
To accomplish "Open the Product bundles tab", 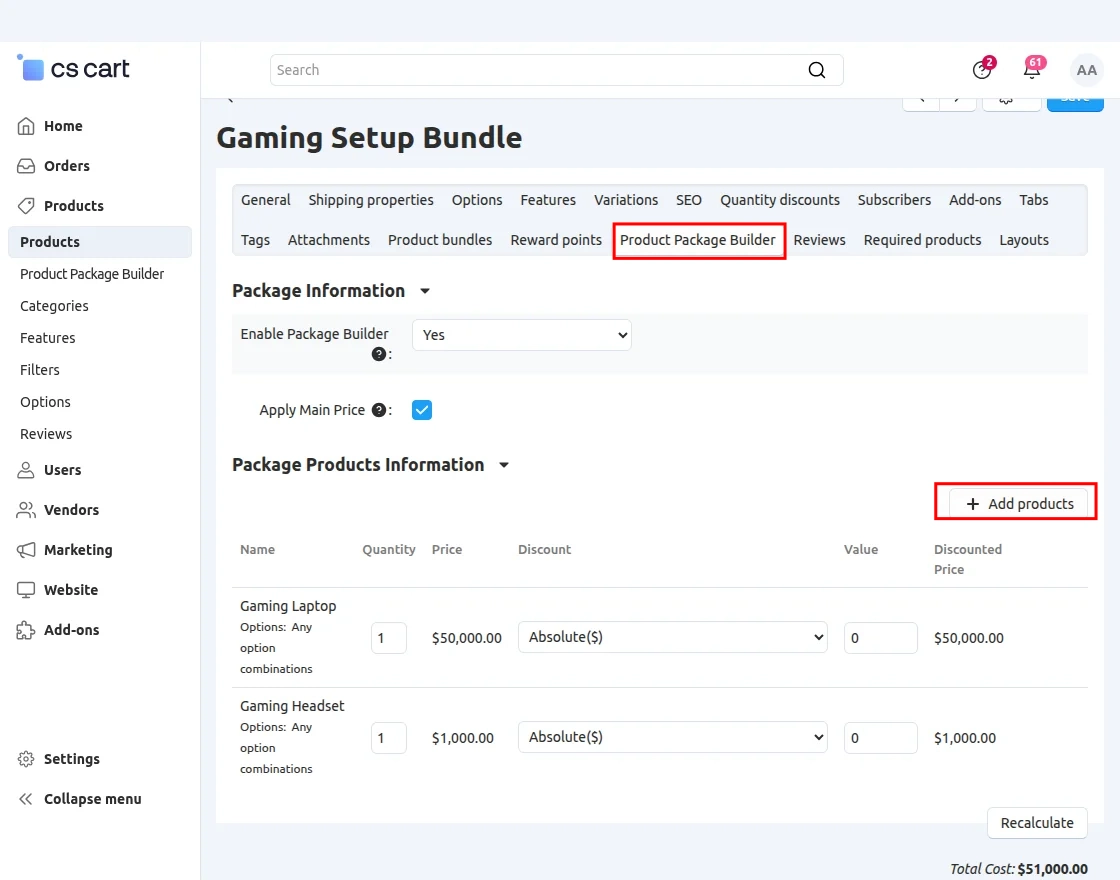I will 440,240.
